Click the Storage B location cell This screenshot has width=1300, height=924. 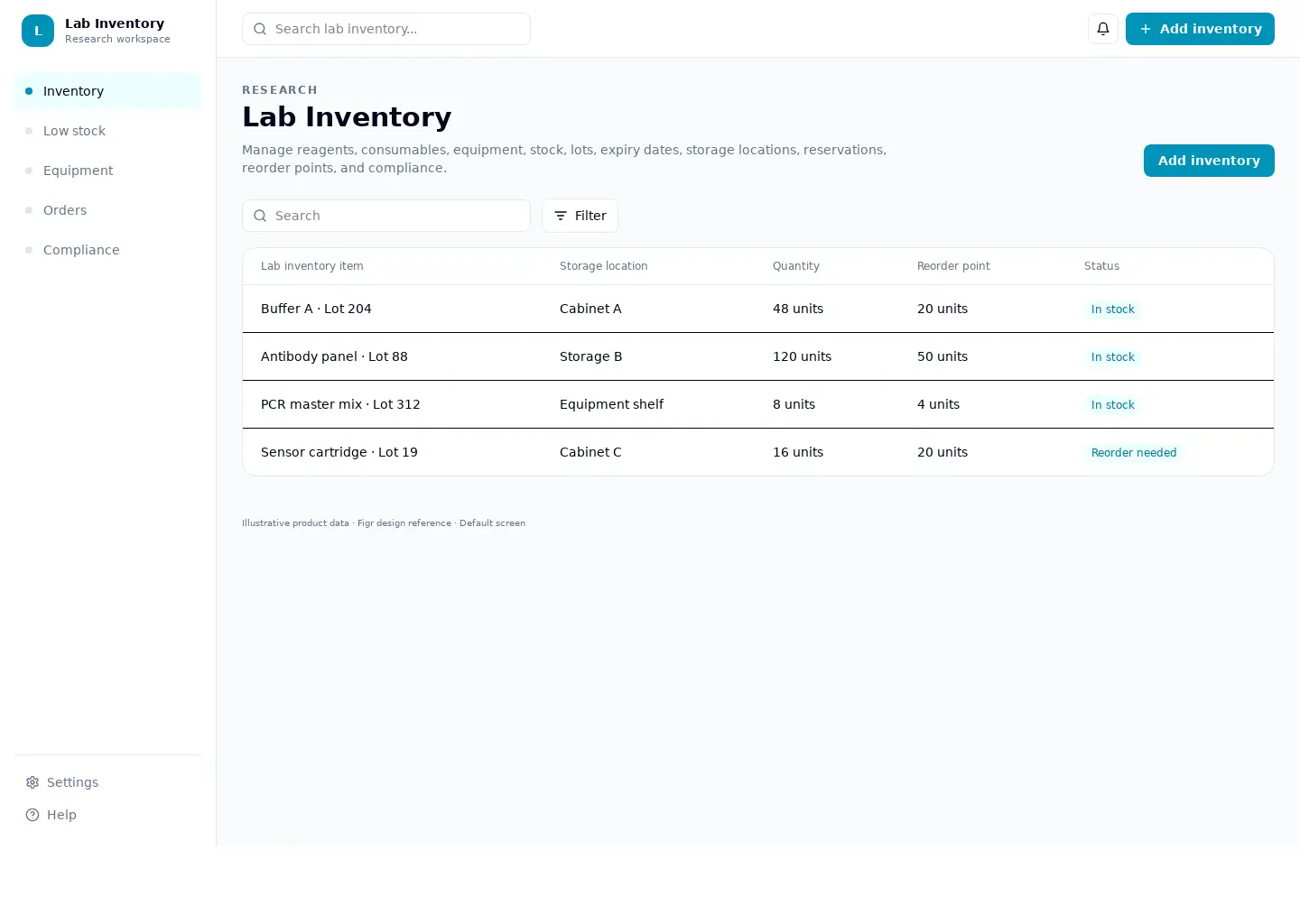pos(590,356)
